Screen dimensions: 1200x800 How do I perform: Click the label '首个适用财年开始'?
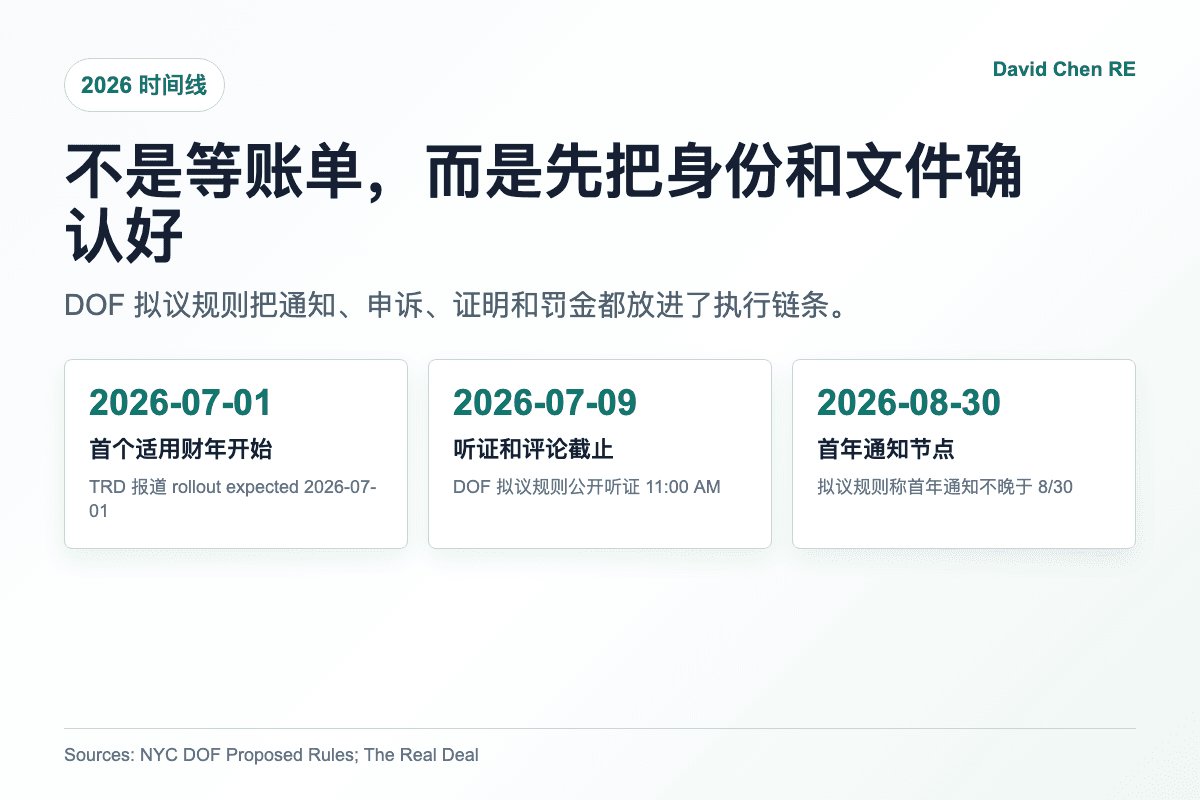click(180, 450)
